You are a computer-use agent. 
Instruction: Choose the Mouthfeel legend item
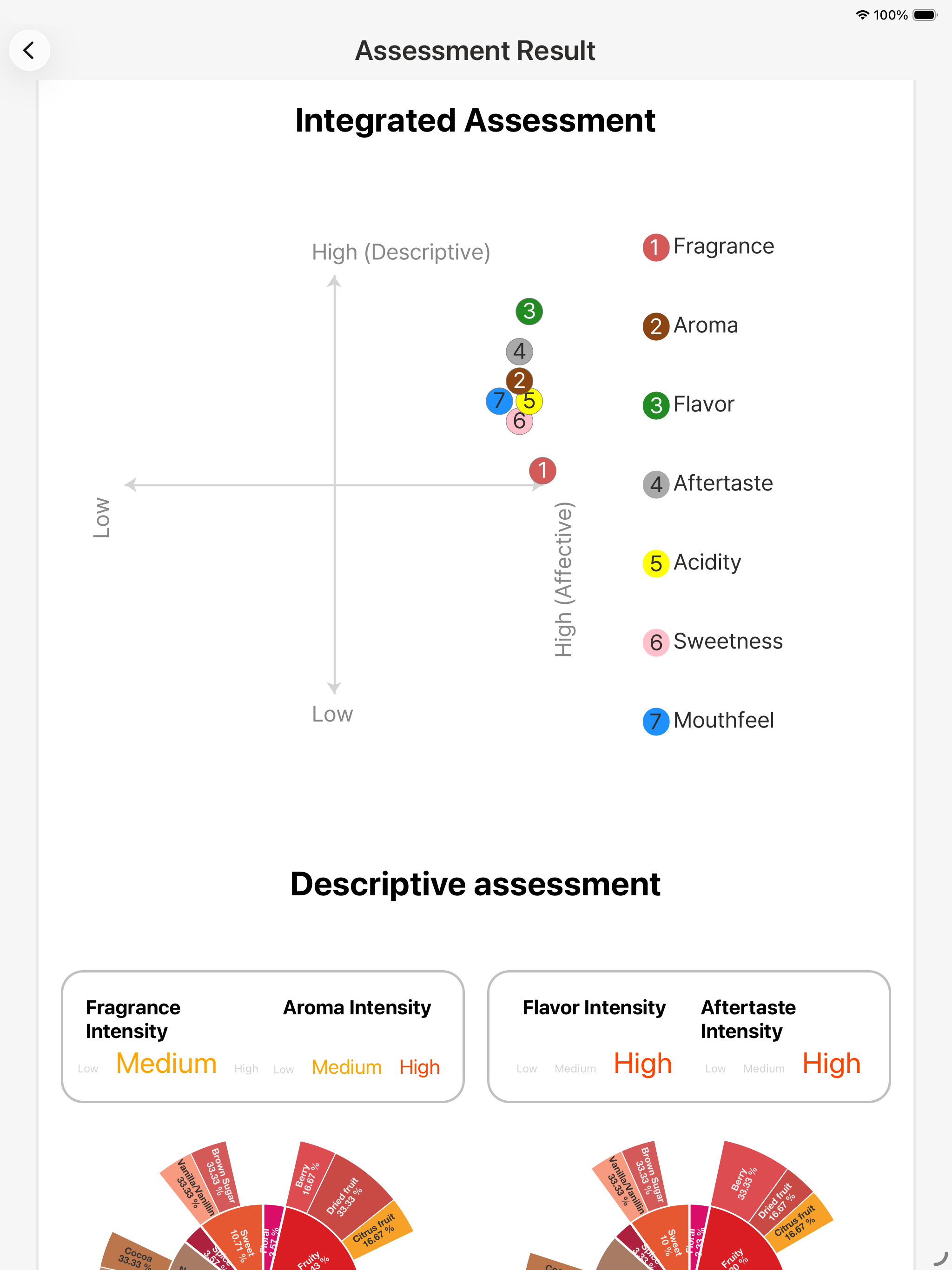708,721
